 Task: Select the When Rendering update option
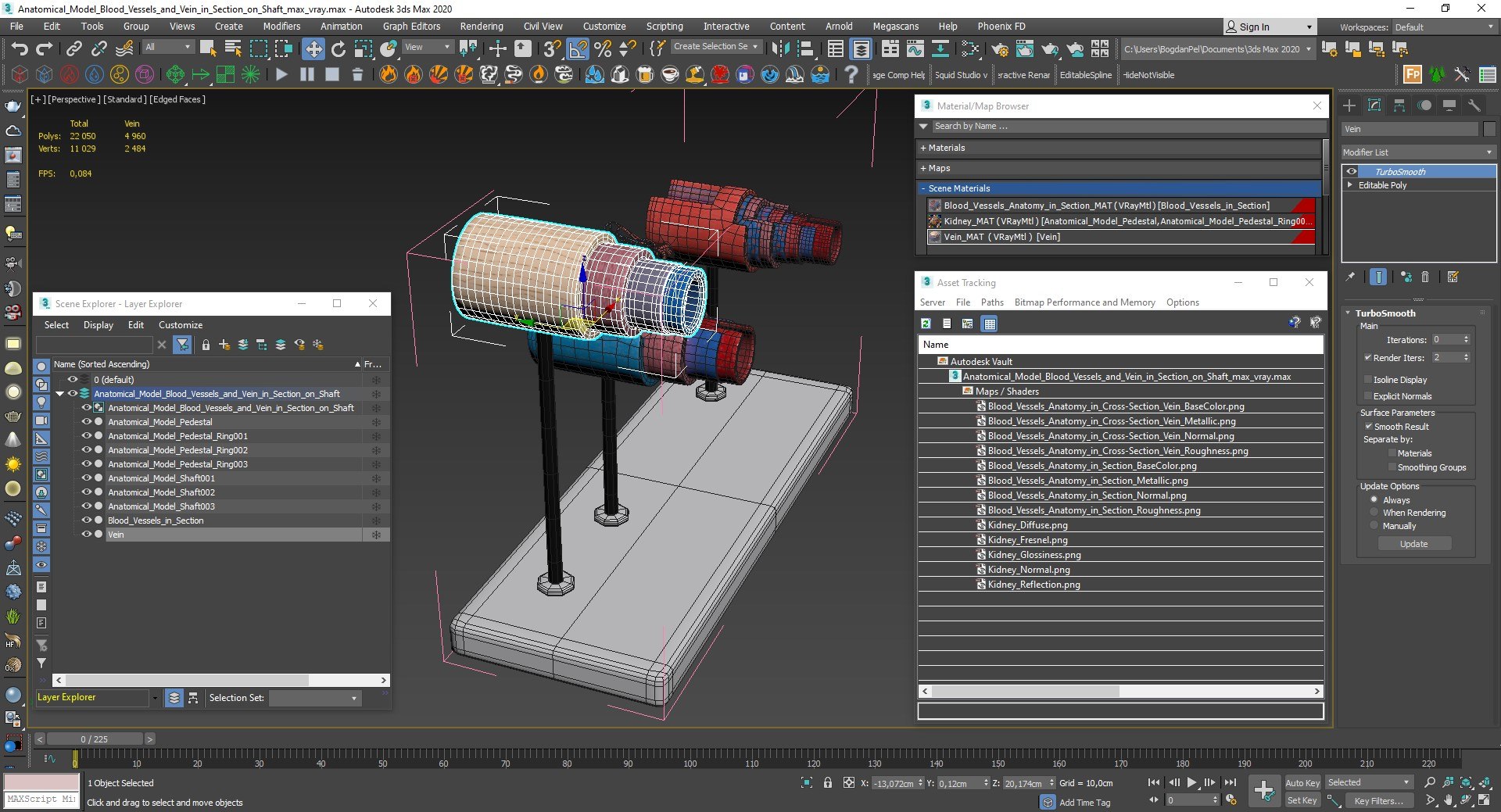point(1374,513)
